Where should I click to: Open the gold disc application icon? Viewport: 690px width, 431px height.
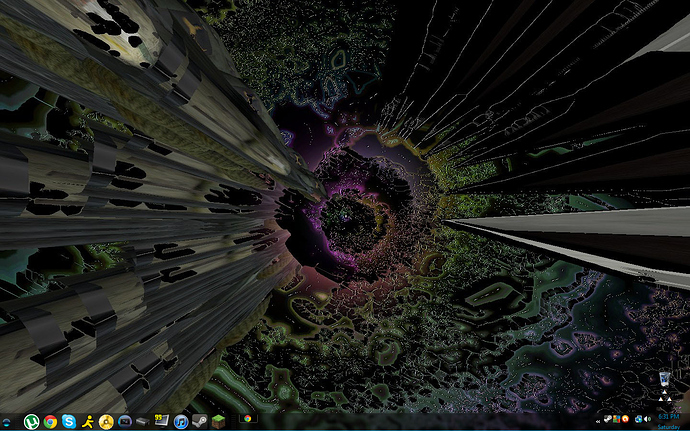[106, 422]
